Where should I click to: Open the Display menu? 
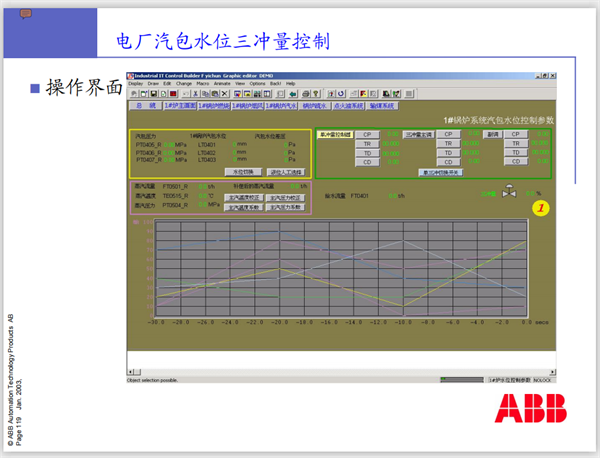click(x=135, y=83)
